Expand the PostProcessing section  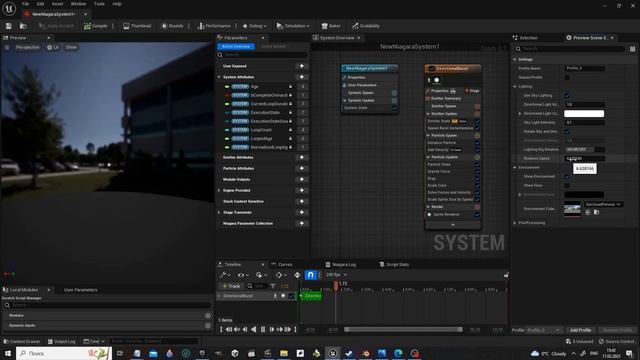tap(515, 223)
